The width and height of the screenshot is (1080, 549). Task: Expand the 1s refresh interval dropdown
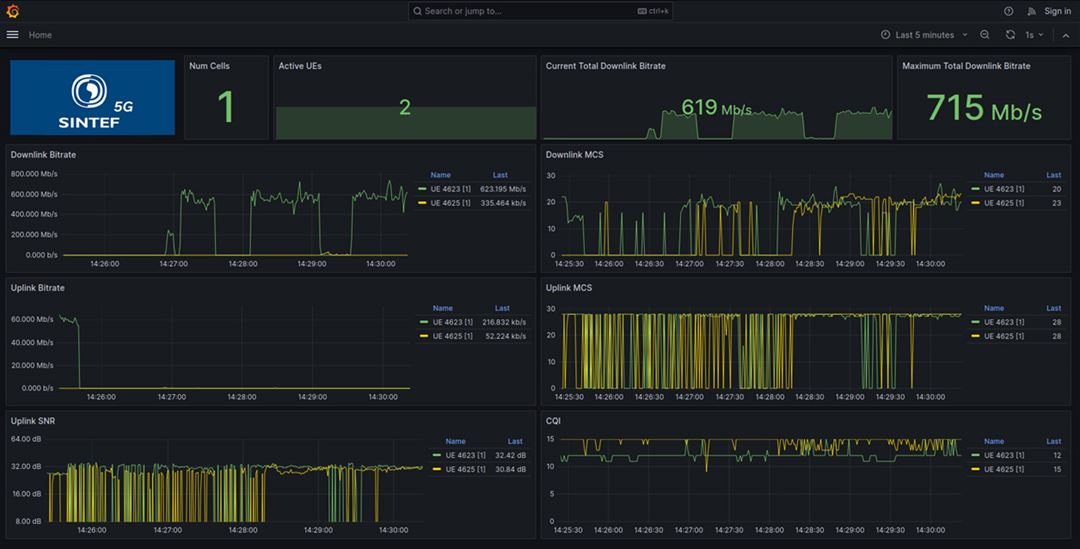[x=1035, y=35]
